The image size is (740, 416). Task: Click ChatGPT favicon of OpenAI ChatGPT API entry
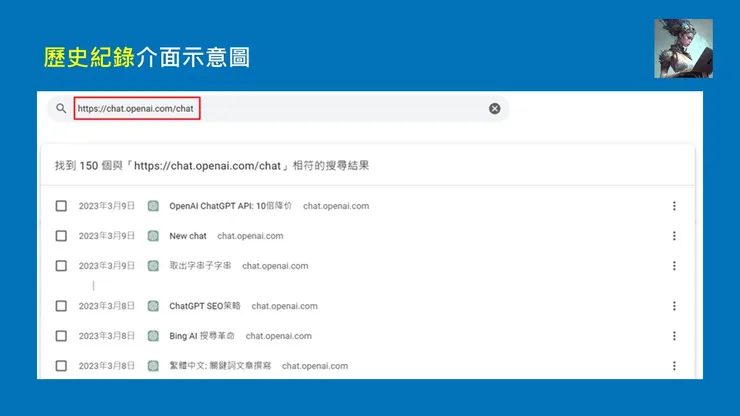point(153,206)
